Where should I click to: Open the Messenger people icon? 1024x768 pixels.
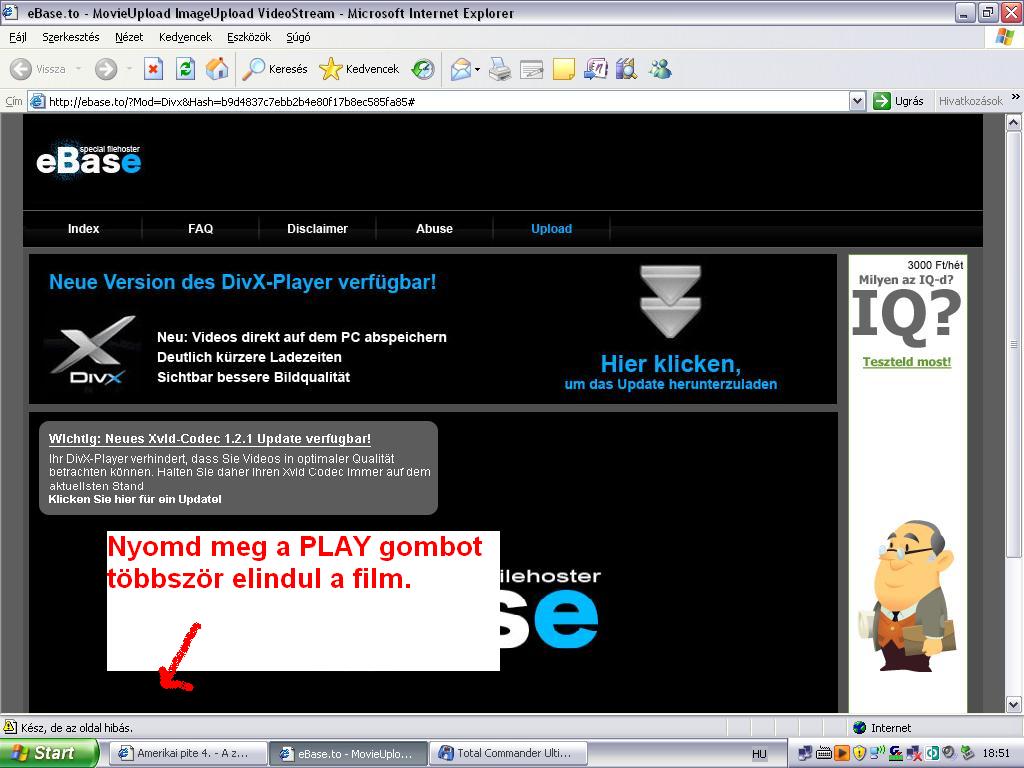[x=660, y=69]
